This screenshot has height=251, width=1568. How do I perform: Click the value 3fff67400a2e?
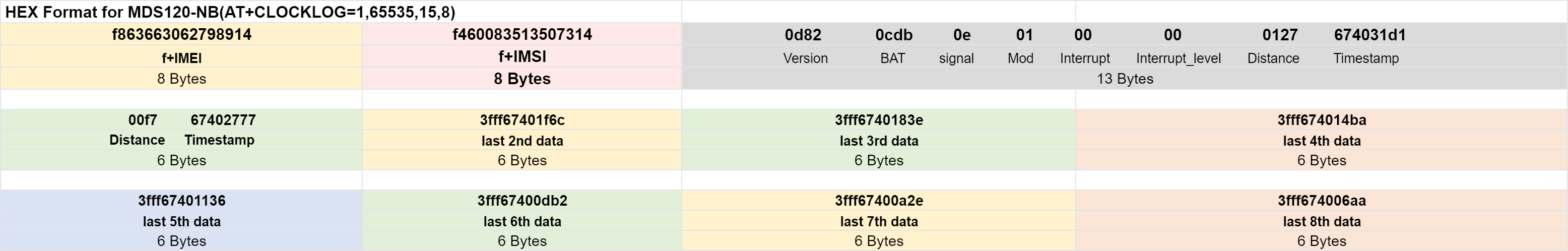point(878,201)
